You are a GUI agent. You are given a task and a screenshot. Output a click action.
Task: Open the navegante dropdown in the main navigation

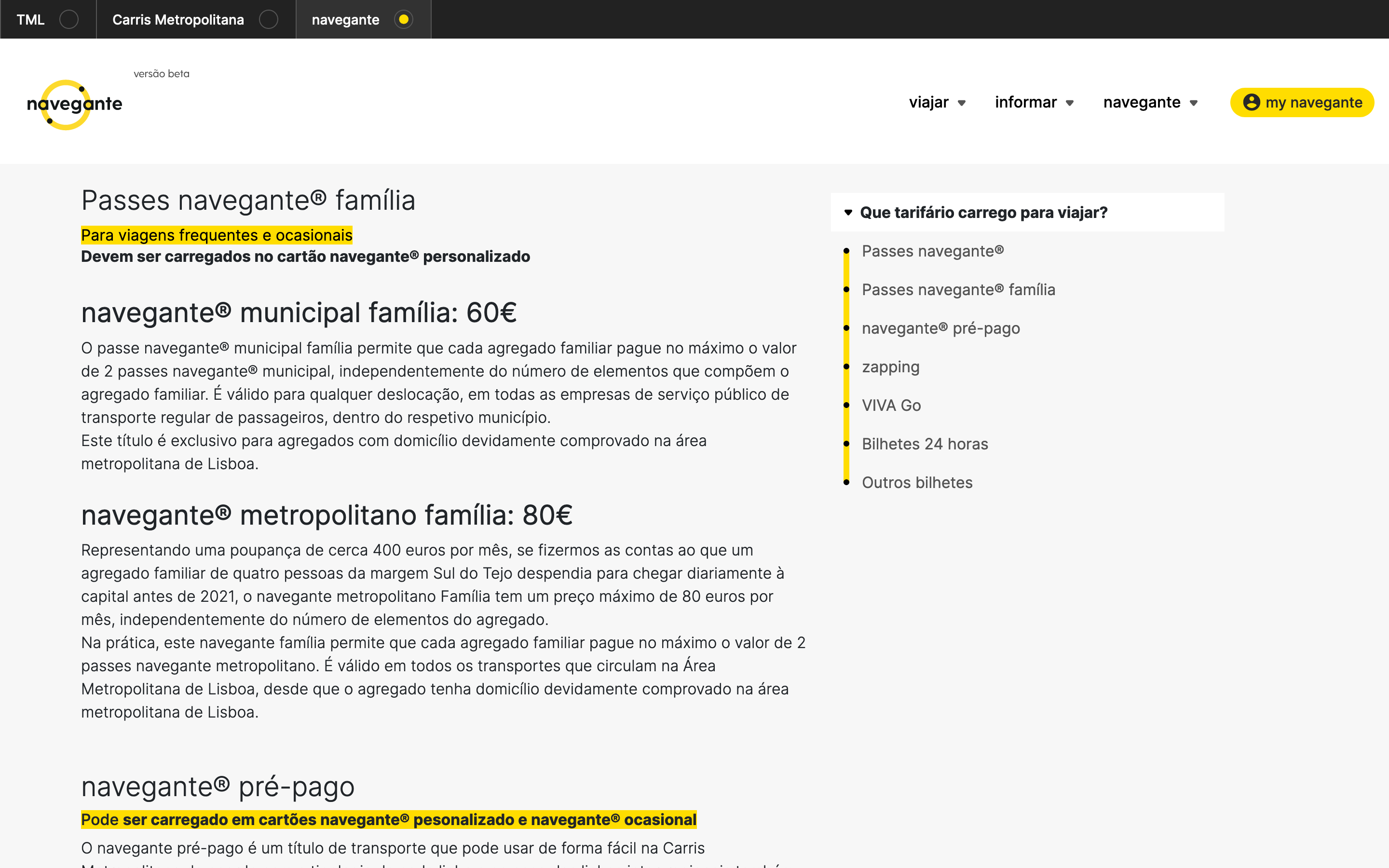pyautogui.click(x=1150, y=103)
